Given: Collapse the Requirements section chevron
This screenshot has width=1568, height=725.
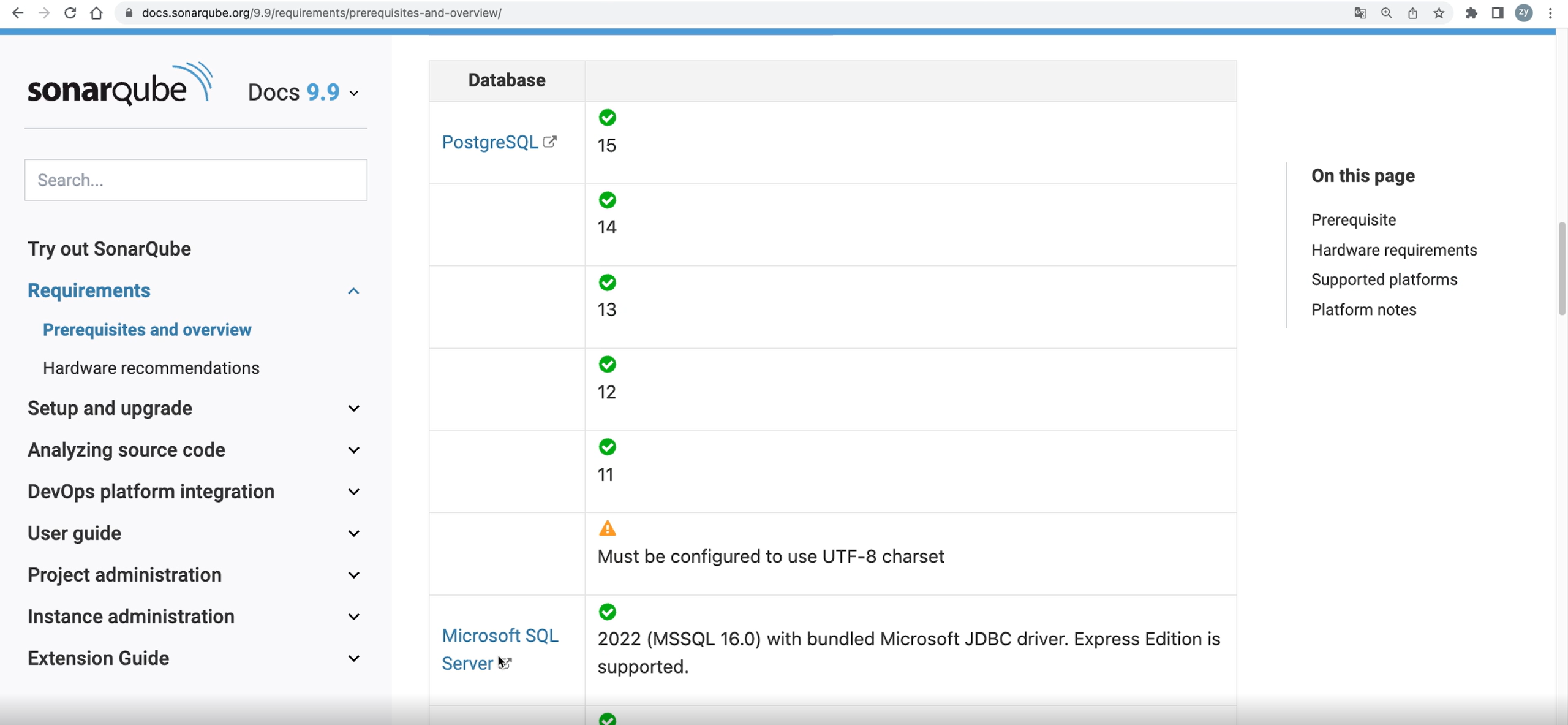Looking at the screenshot, I should (353, 291).
